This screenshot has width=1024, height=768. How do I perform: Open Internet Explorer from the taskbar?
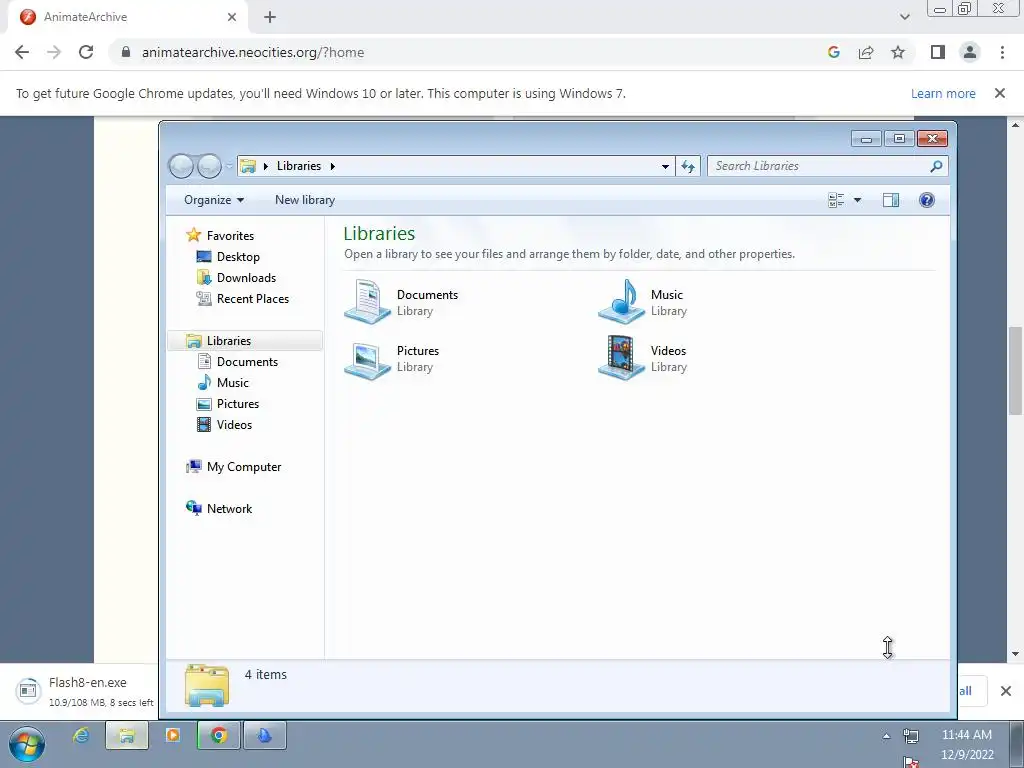pos(81,736)
